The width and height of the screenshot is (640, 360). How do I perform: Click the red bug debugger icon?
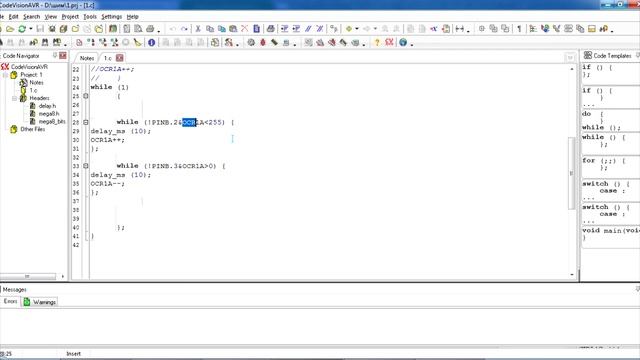(x=263, y=42)
